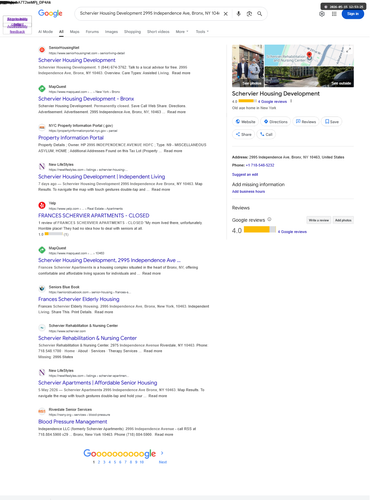This screenshot has width=374, height=500.
Task: Go to results page 5
Action: pyautogui.click(x=115, y=462)
